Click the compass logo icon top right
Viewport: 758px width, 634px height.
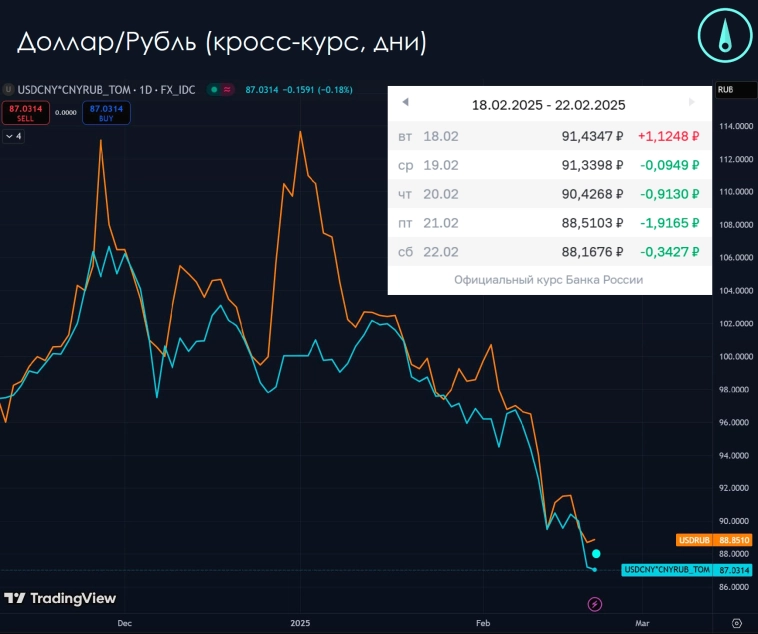724,36
